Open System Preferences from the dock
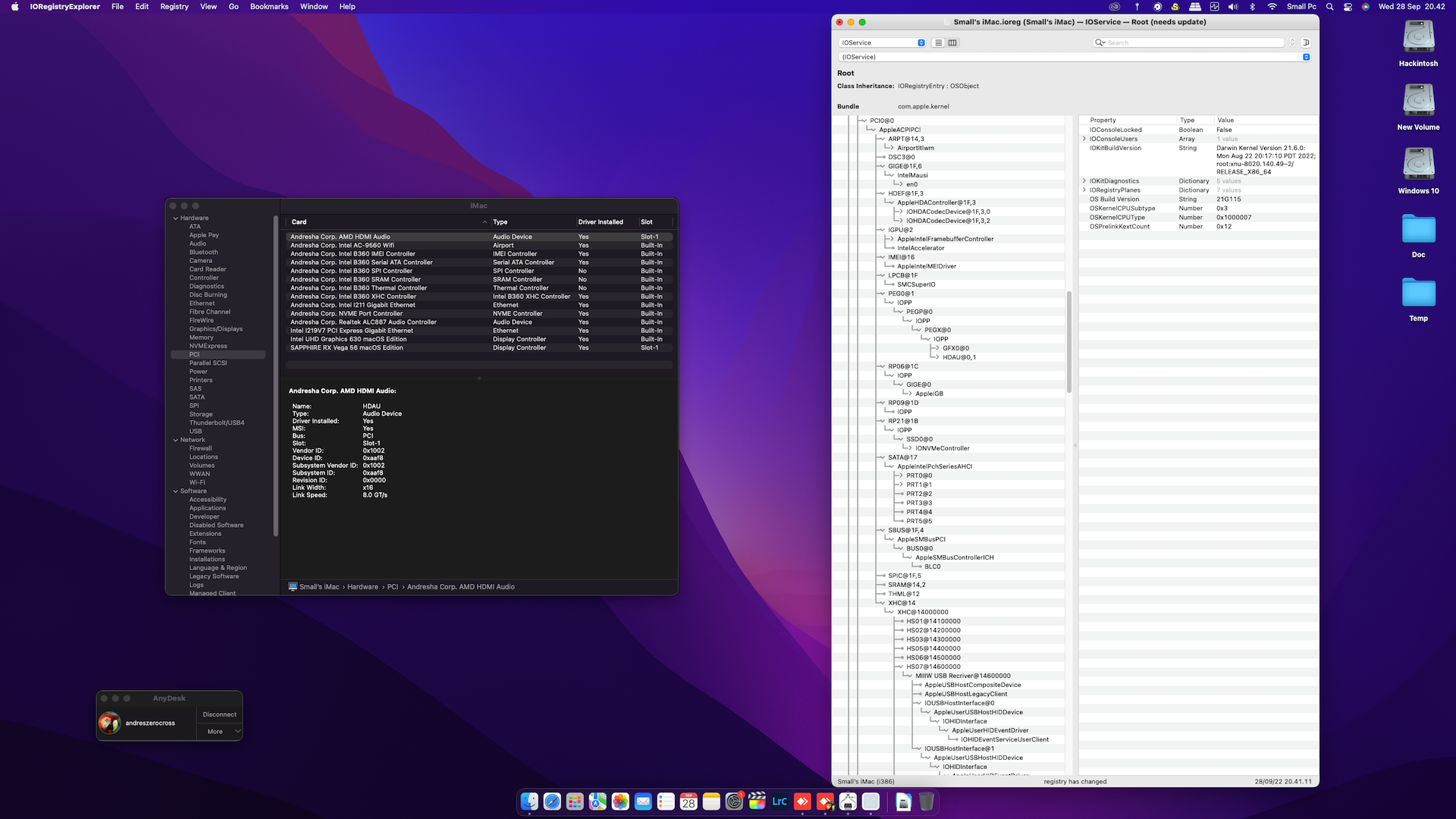Image resolution: width=1456 pixels, height=819 pixels. 734,802
